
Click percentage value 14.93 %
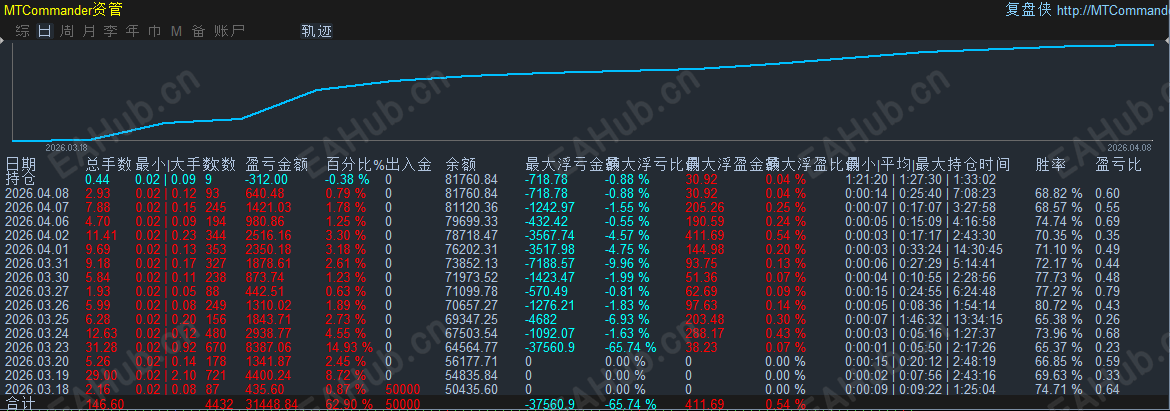pos(349,348)
